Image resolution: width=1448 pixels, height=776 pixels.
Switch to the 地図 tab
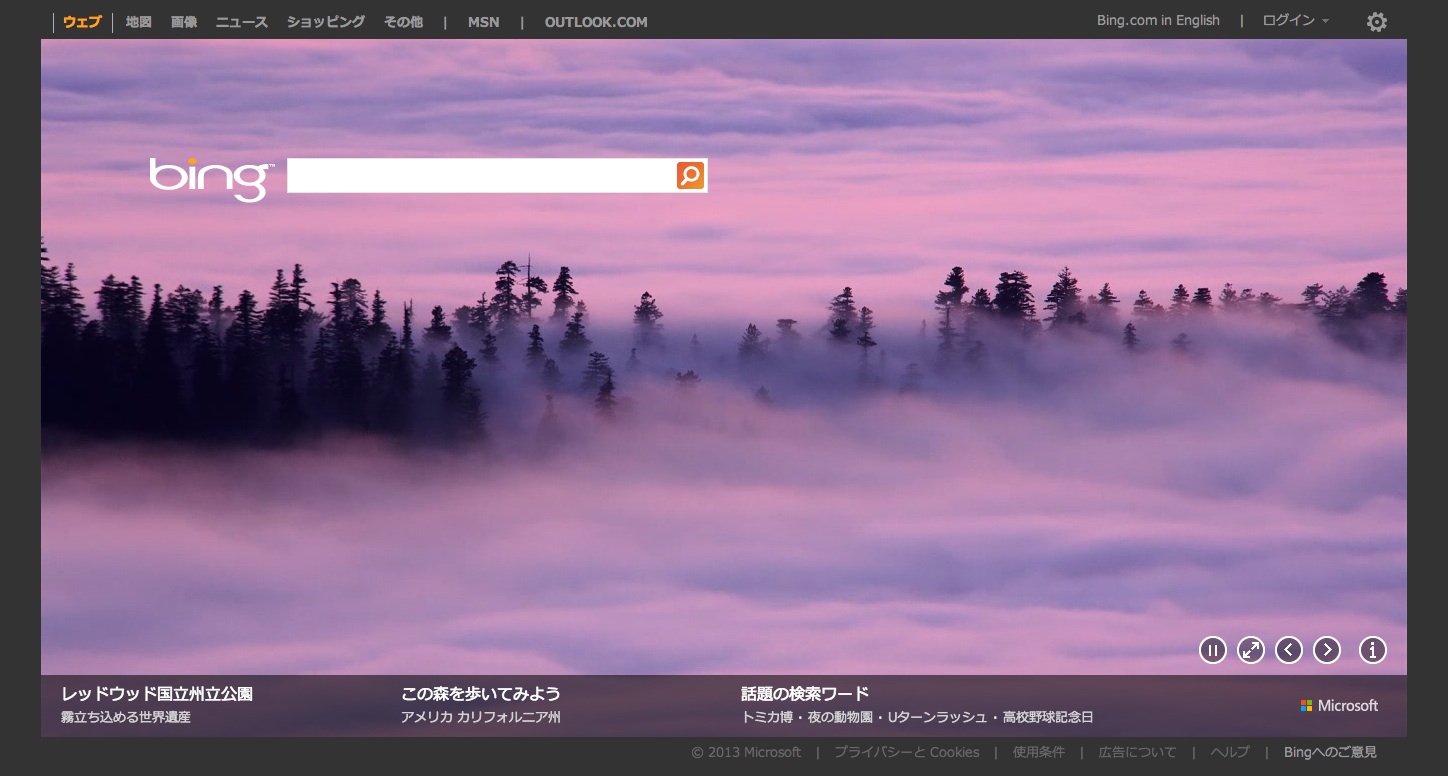[x=139, y=22]
